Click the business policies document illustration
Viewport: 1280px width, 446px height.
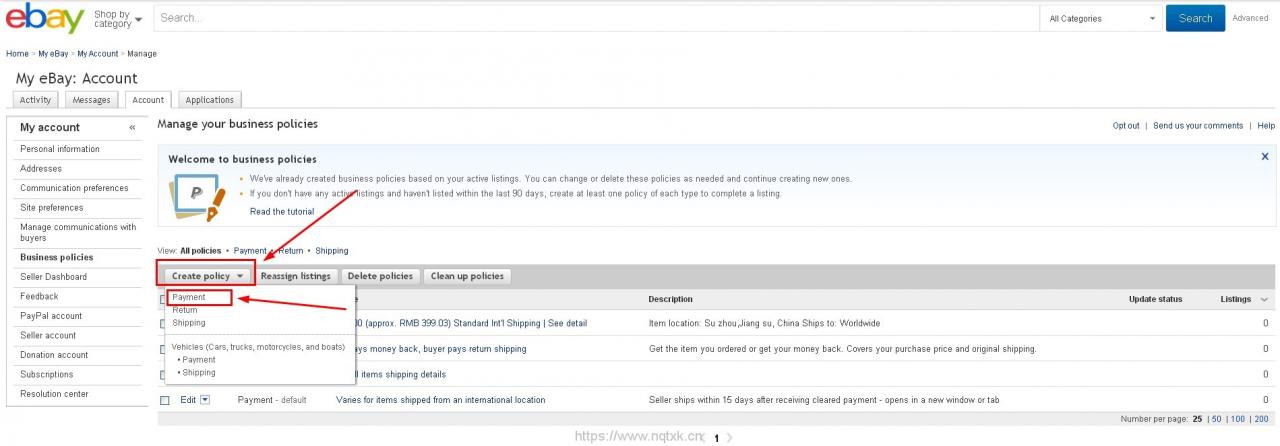pos(196,196)
